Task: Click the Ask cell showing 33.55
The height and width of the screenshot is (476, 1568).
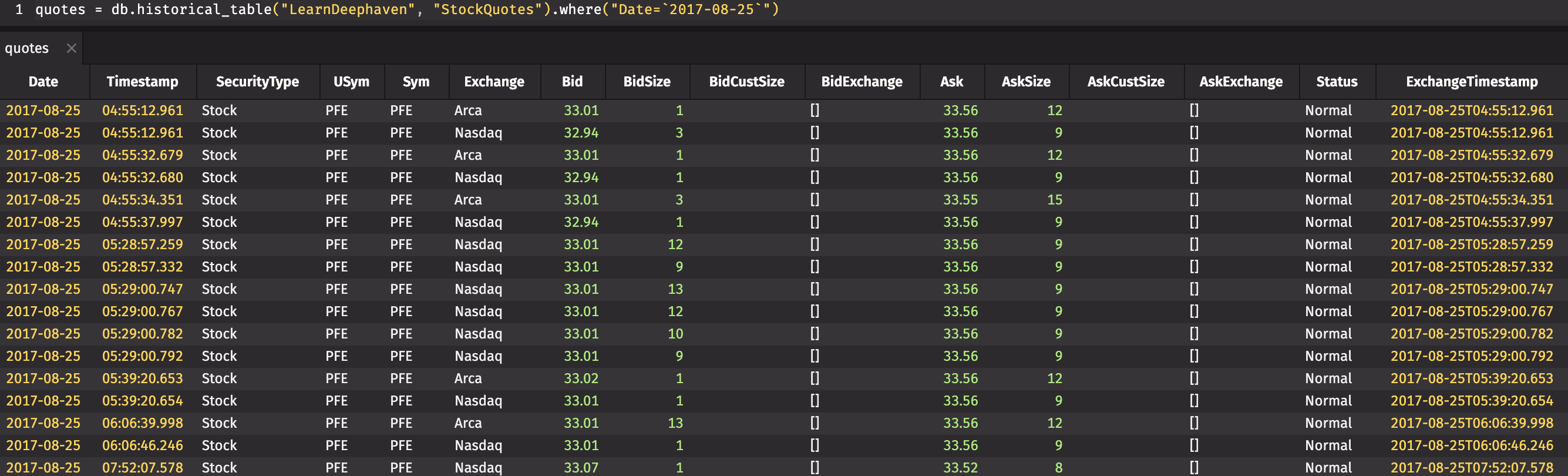Action: click(960, 200)
